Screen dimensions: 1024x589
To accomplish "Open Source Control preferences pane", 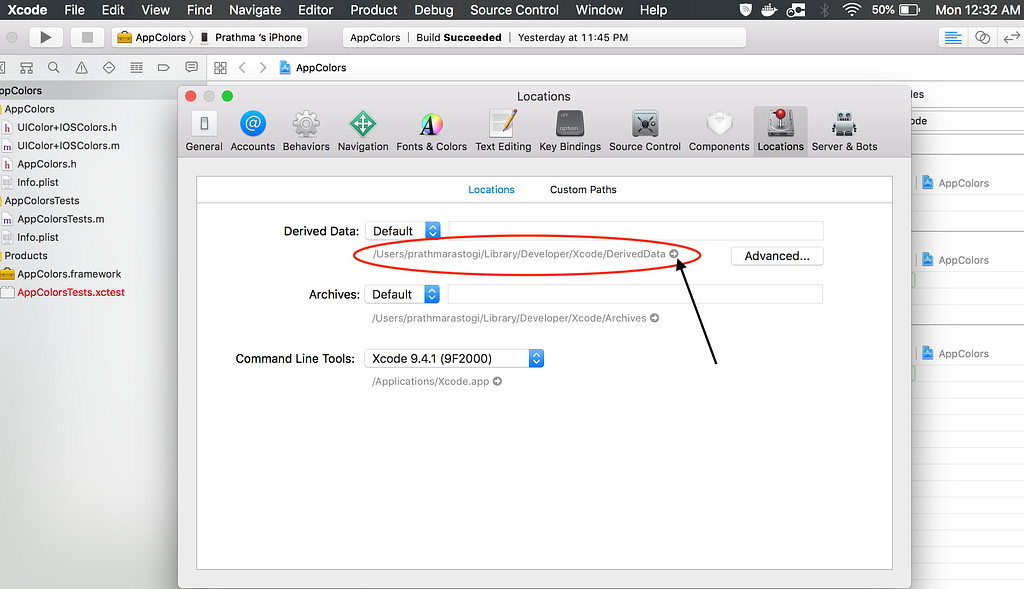I will (x=645, y=131).
